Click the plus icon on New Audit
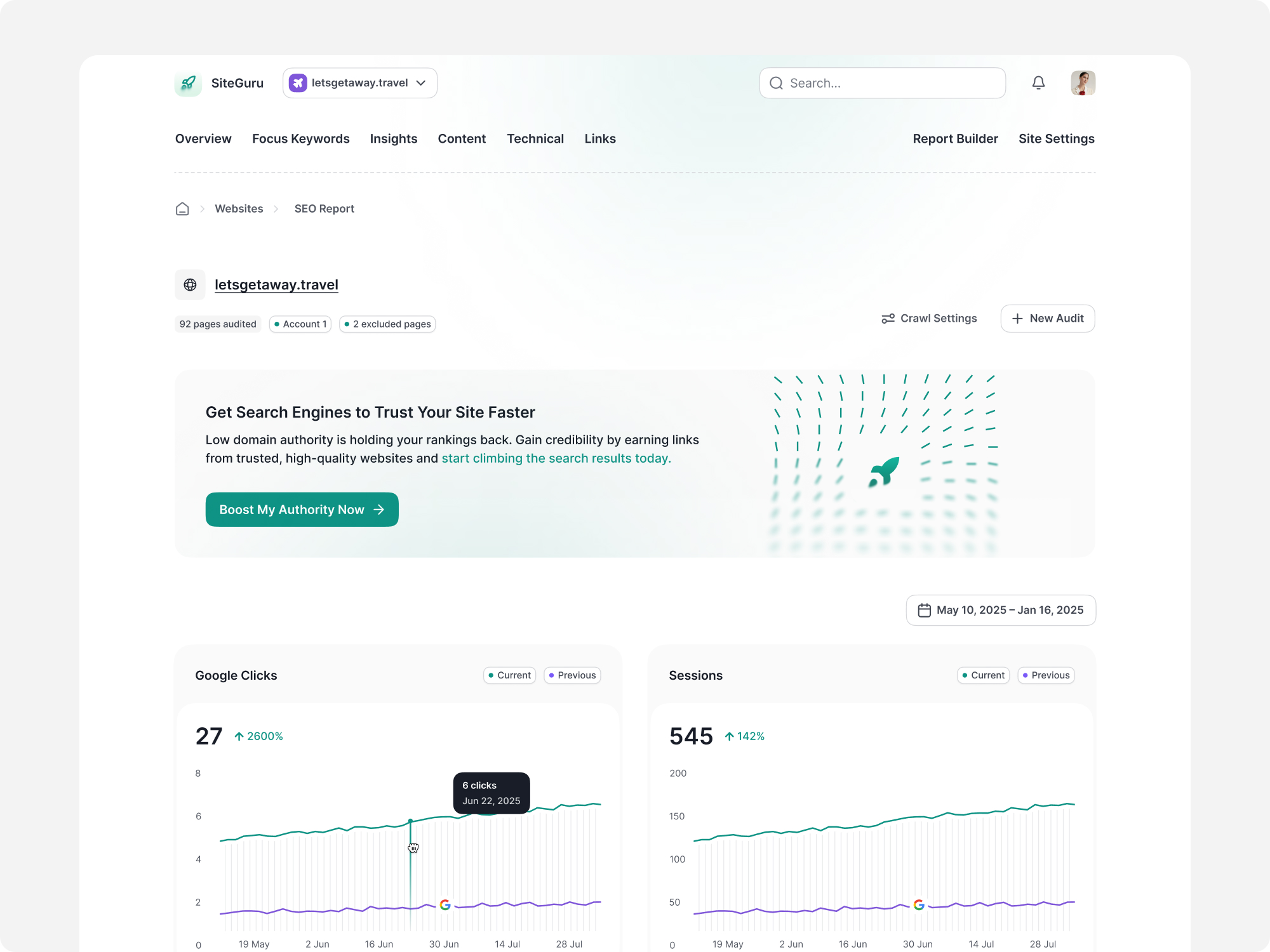The image size is (1270, 952). pyautogui.click(x=1017, y=319)
